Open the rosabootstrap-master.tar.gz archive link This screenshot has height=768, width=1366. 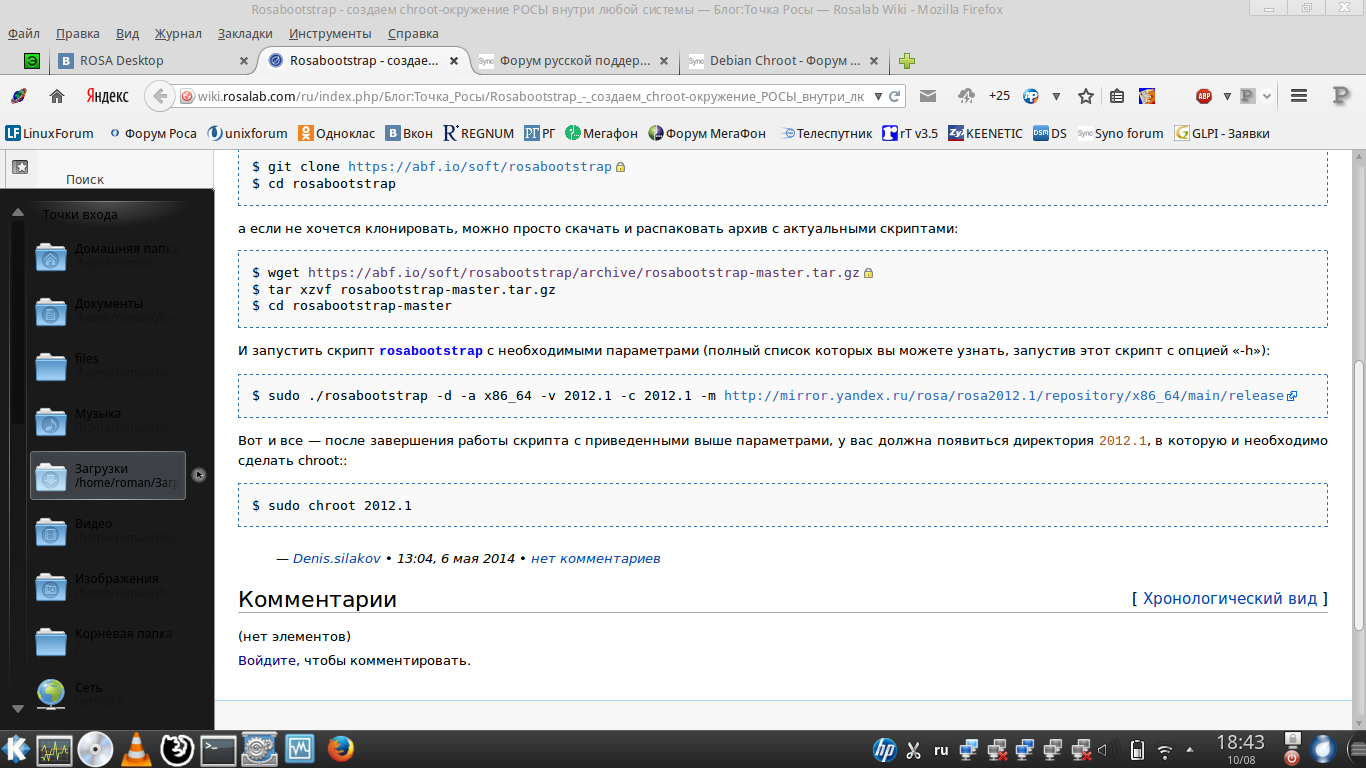pos(584,272)
